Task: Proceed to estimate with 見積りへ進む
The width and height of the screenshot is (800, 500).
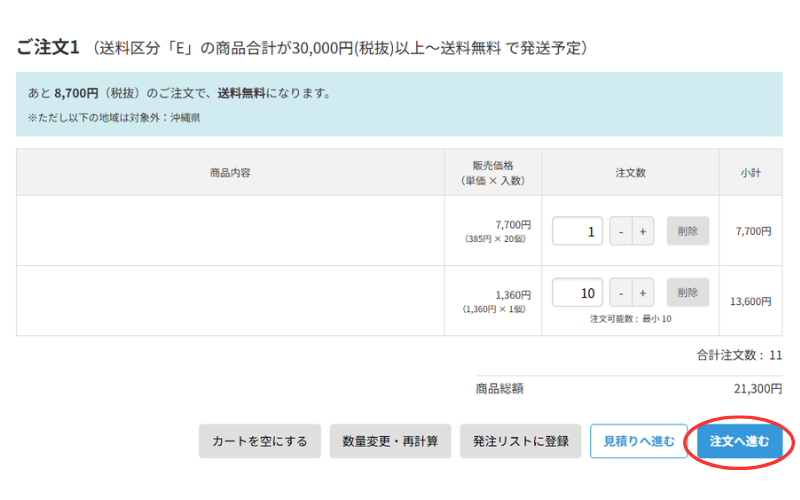Action: click(638, 441)
